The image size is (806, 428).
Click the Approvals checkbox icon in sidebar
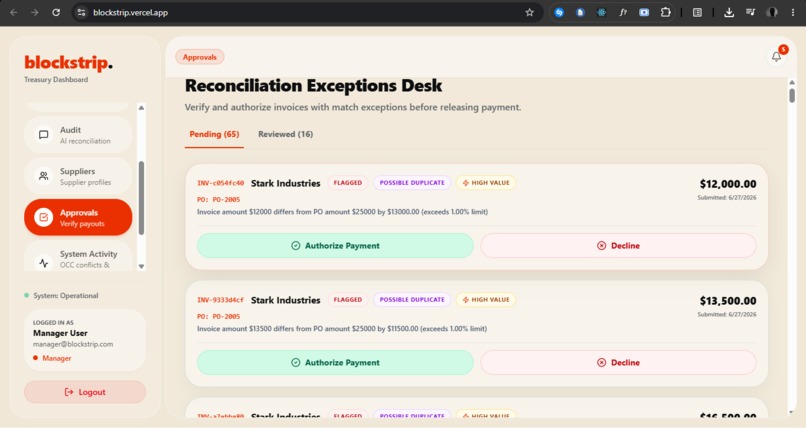click(x=44, y=217)
